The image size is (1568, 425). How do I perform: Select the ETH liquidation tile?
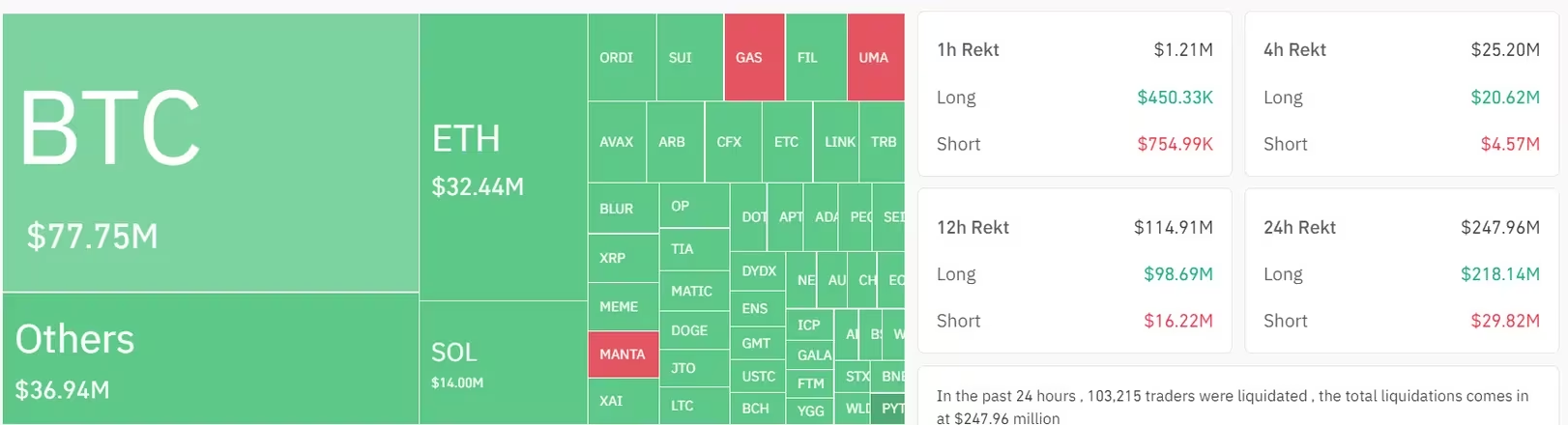[503, 157]
